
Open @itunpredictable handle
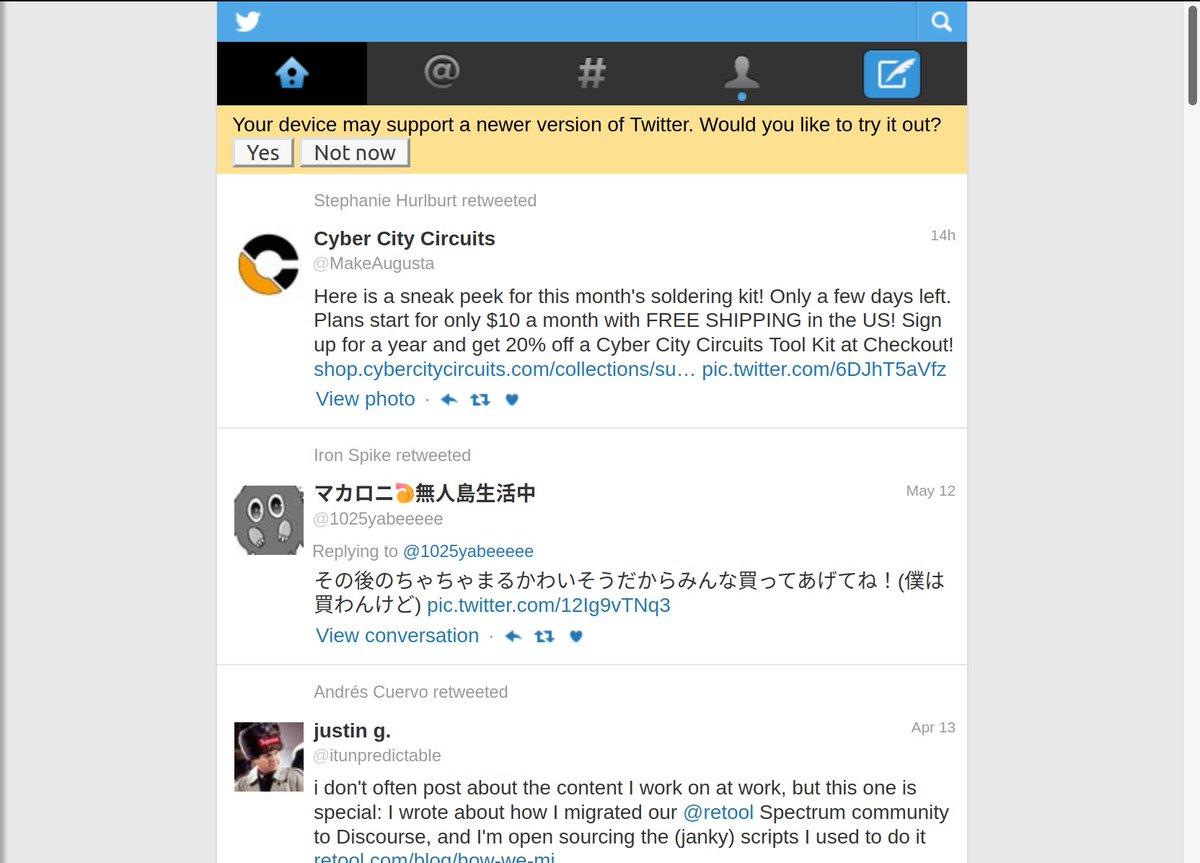377,756
